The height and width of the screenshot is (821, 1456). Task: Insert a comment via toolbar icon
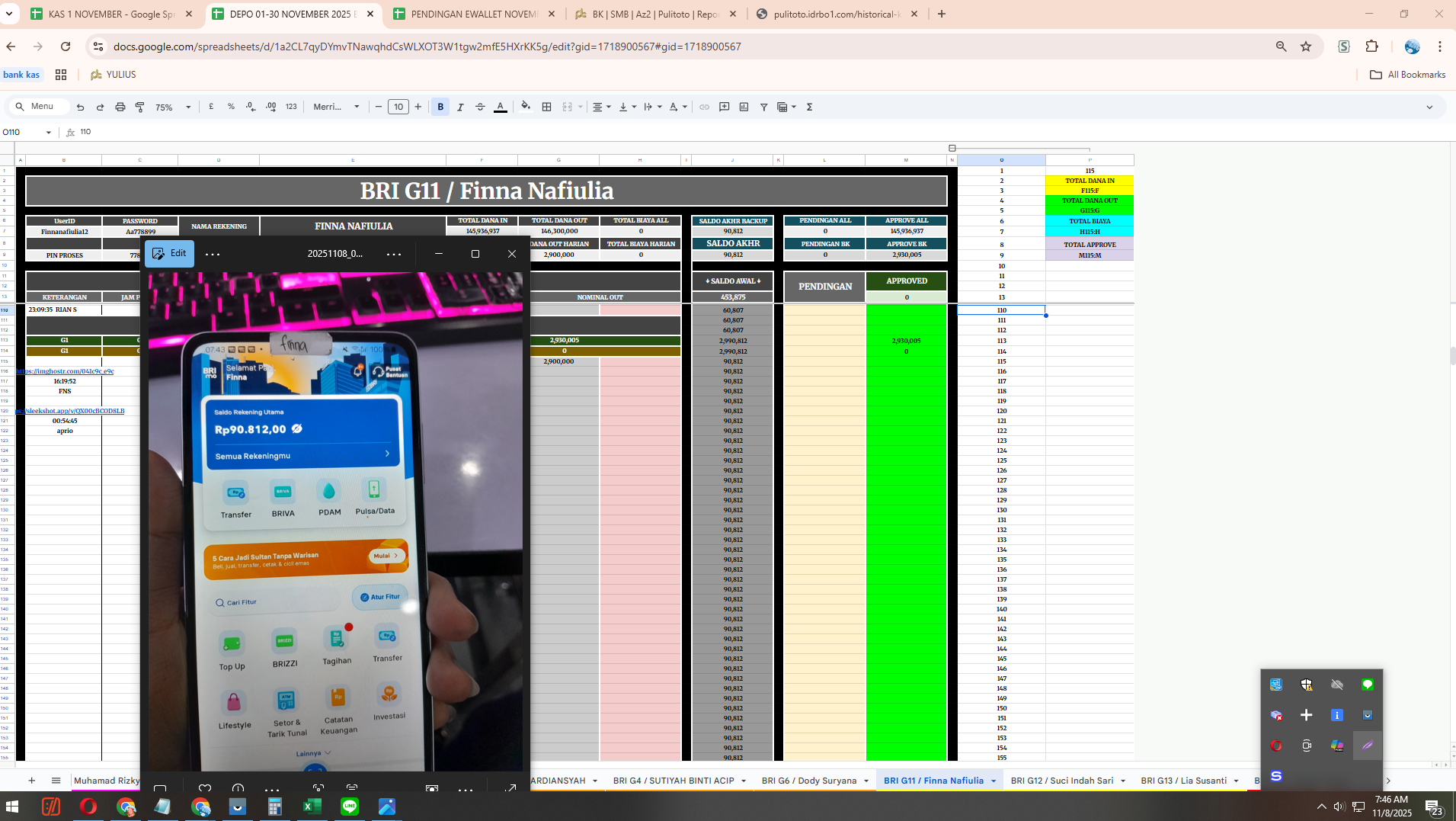tap(725, 107)
